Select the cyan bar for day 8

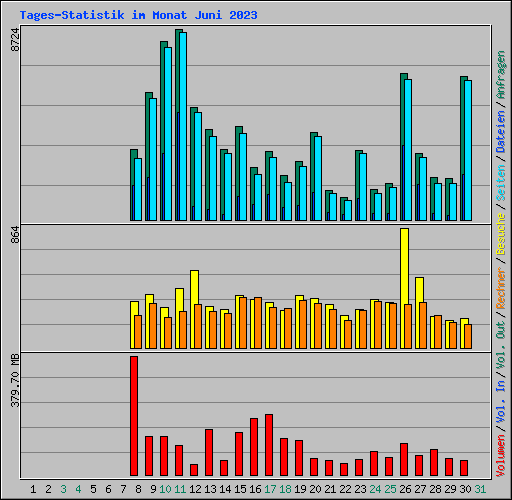click(138, 189)
